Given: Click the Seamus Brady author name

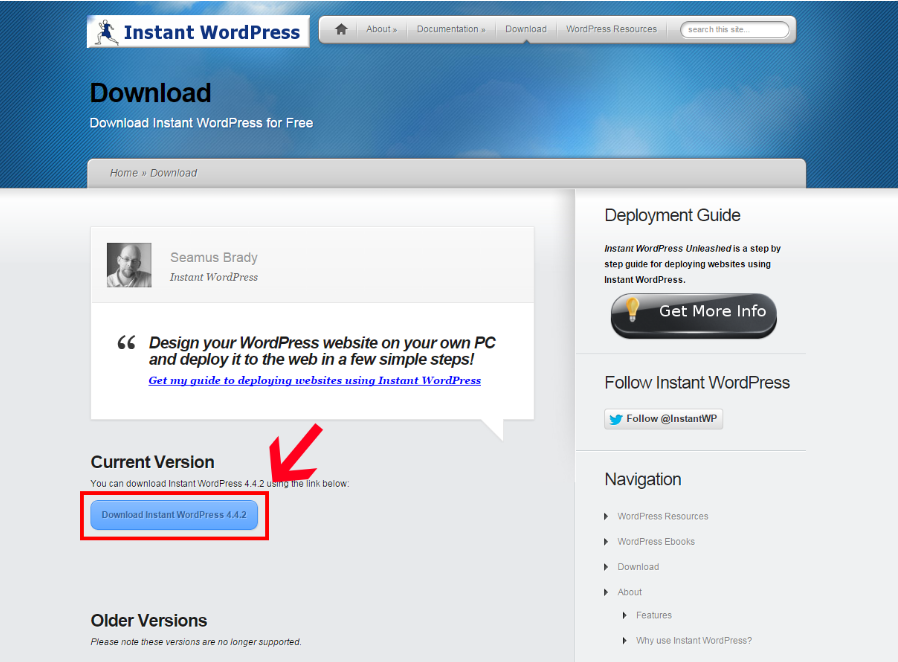Looking at the screenshot, I should (x=214, y=258).
